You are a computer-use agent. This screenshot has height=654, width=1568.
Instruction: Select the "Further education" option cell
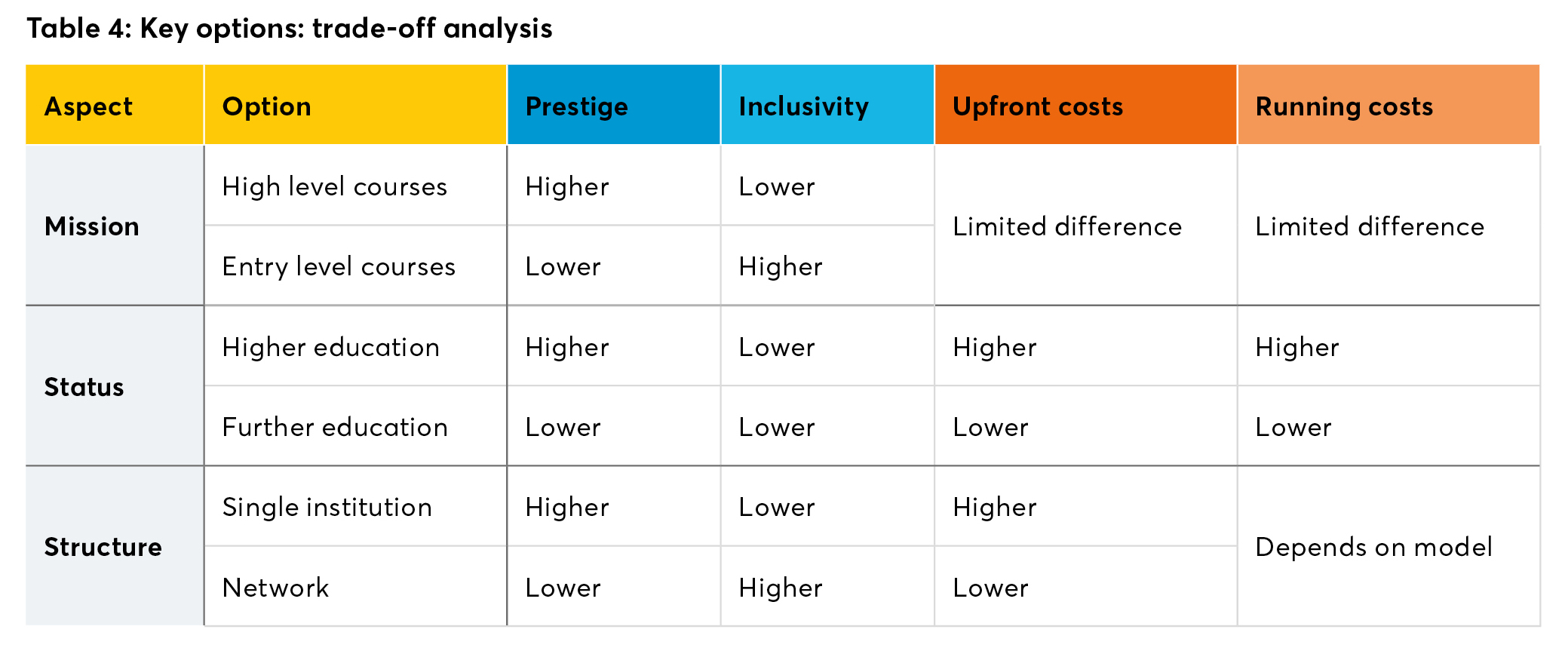(336, 427)
